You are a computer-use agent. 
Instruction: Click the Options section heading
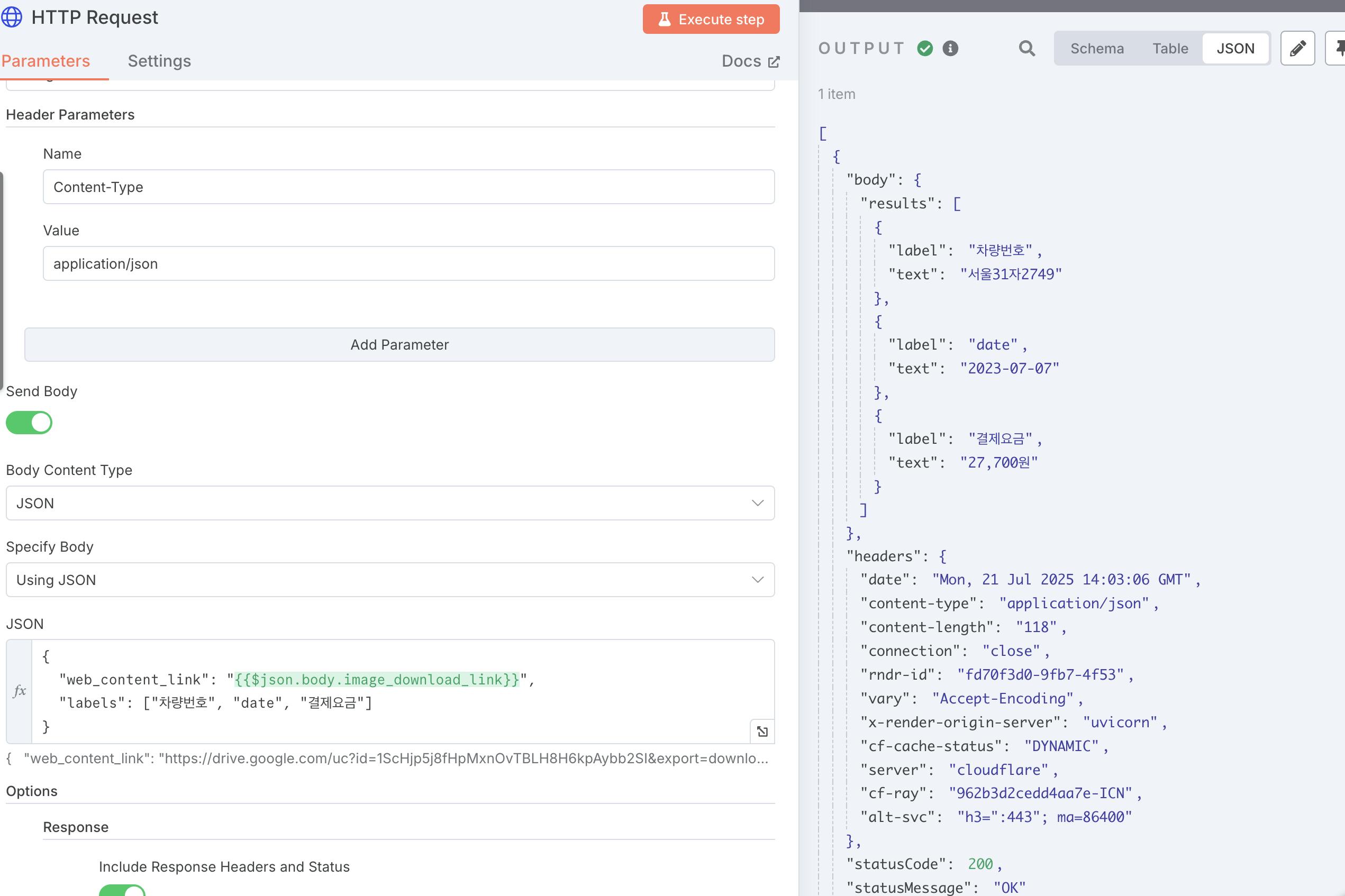click(x=32, y=791)
